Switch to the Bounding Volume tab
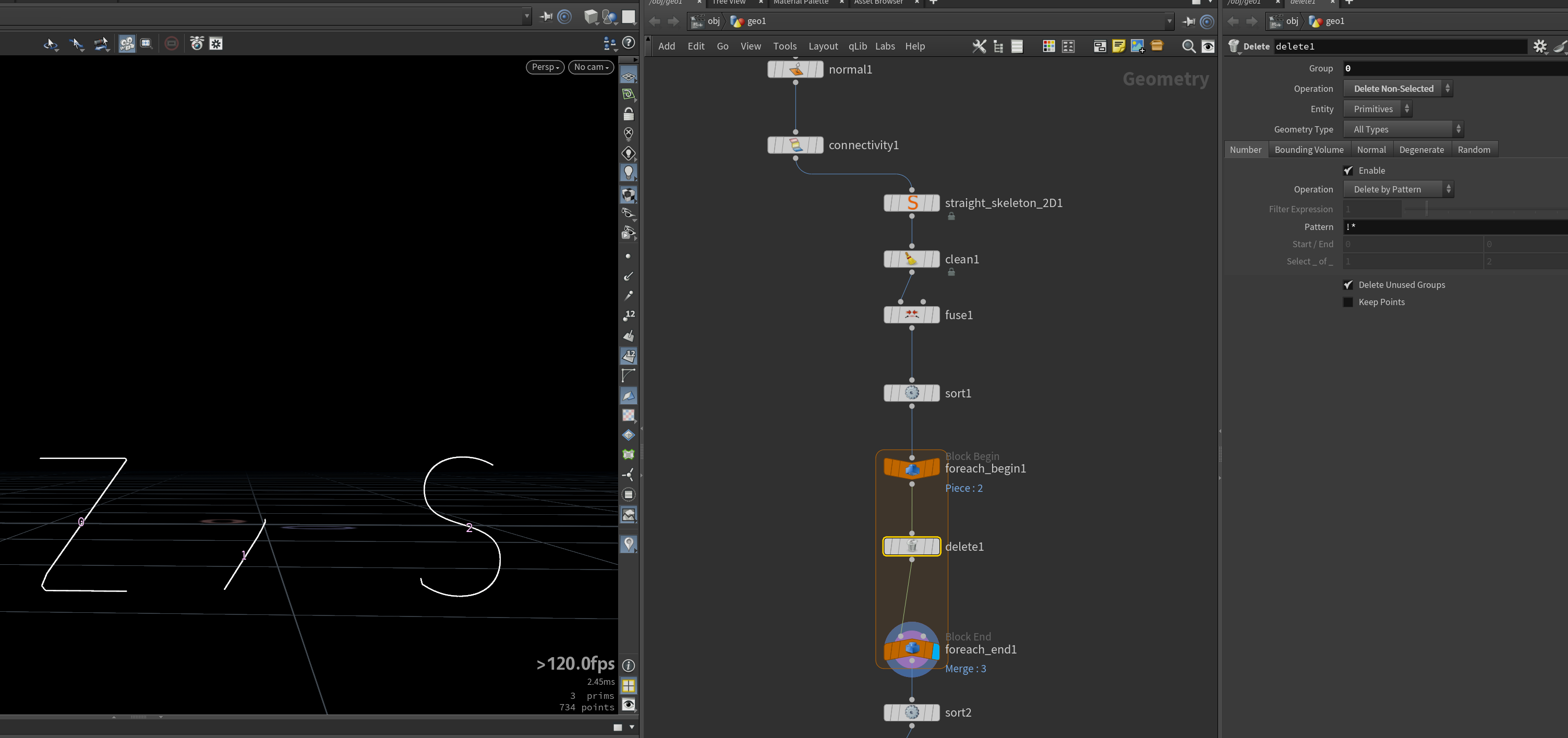1568x738 pixels. tap(1309, 150)
